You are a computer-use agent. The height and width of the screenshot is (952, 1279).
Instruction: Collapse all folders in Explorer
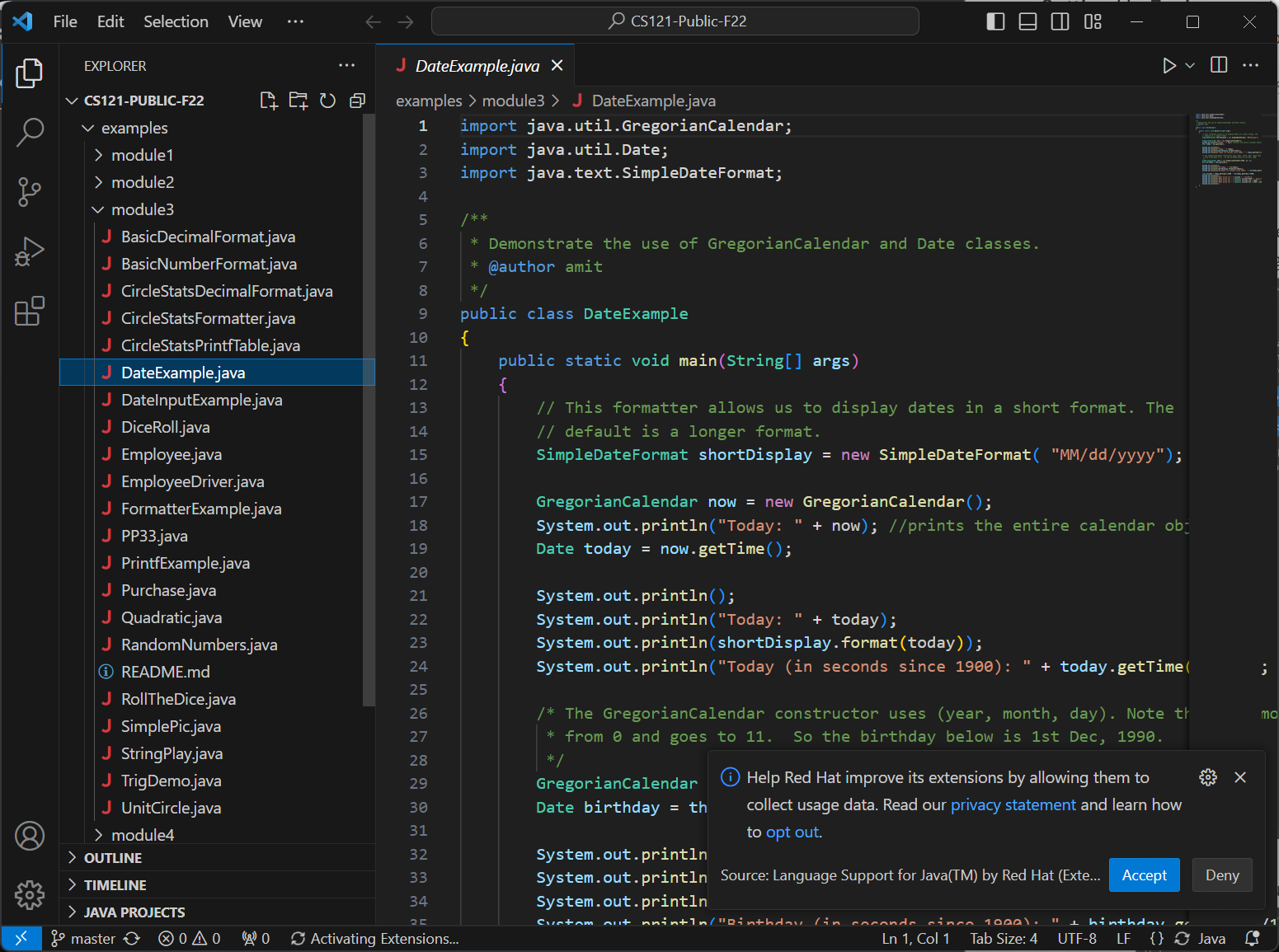tap(357, 101)
